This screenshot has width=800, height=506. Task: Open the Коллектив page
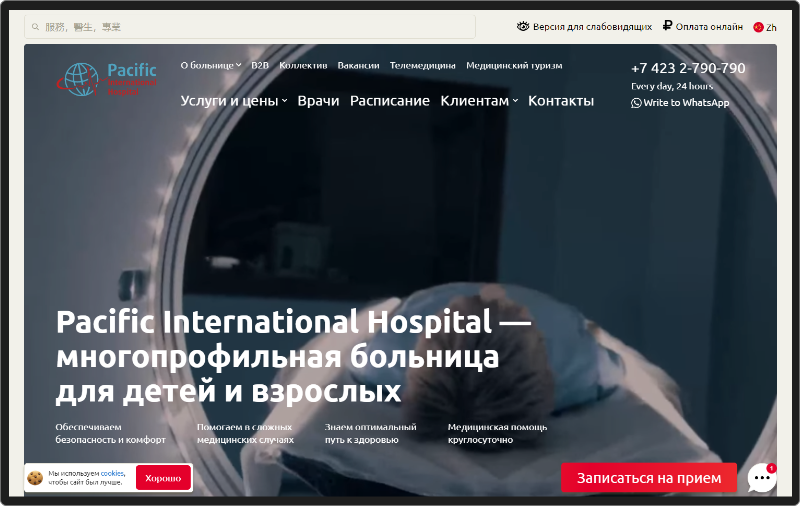point(303,65)
